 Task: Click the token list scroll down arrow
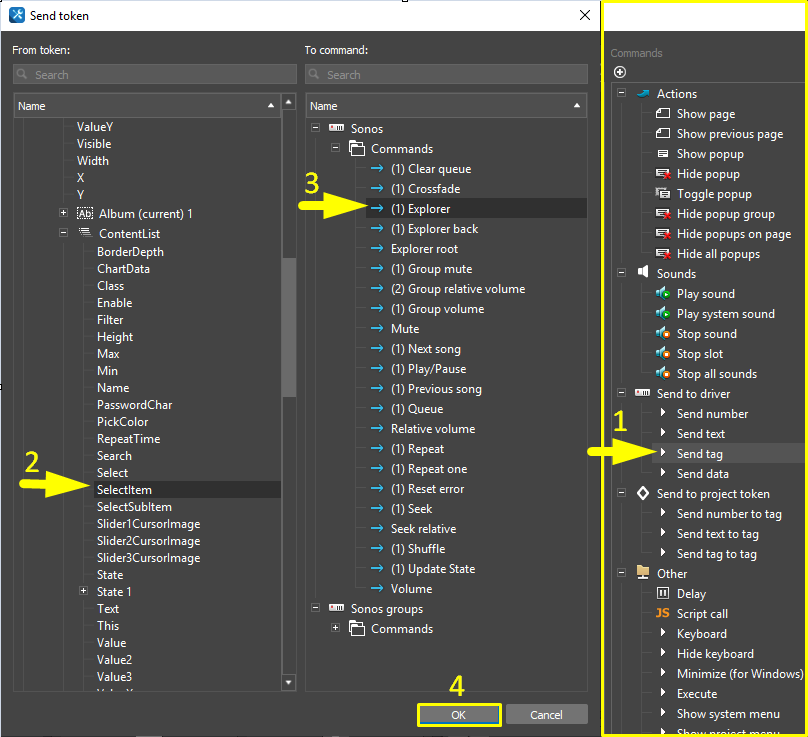289,682
